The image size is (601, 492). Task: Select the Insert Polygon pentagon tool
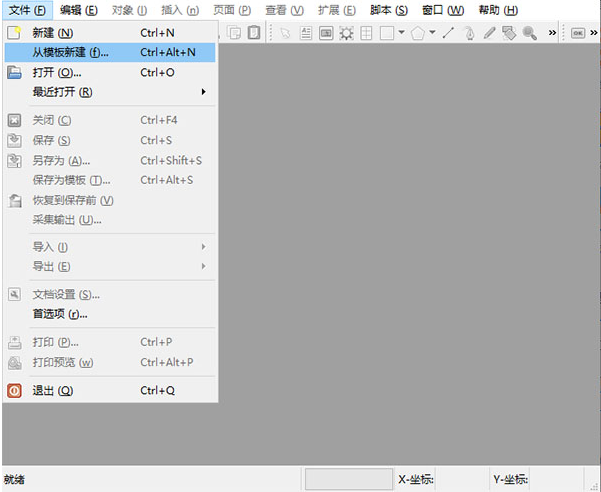click(417, 33)
